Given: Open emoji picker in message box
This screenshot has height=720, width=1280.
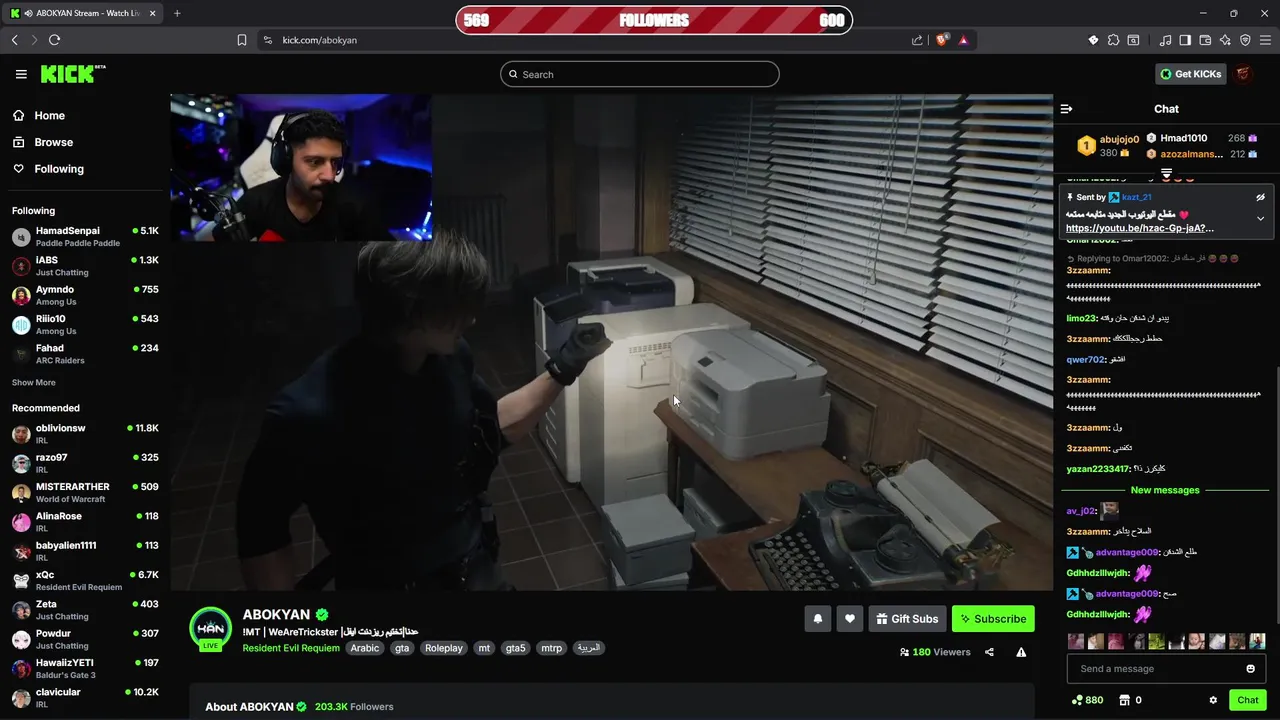Looking at the screenshot, I should click(1250, 669).
